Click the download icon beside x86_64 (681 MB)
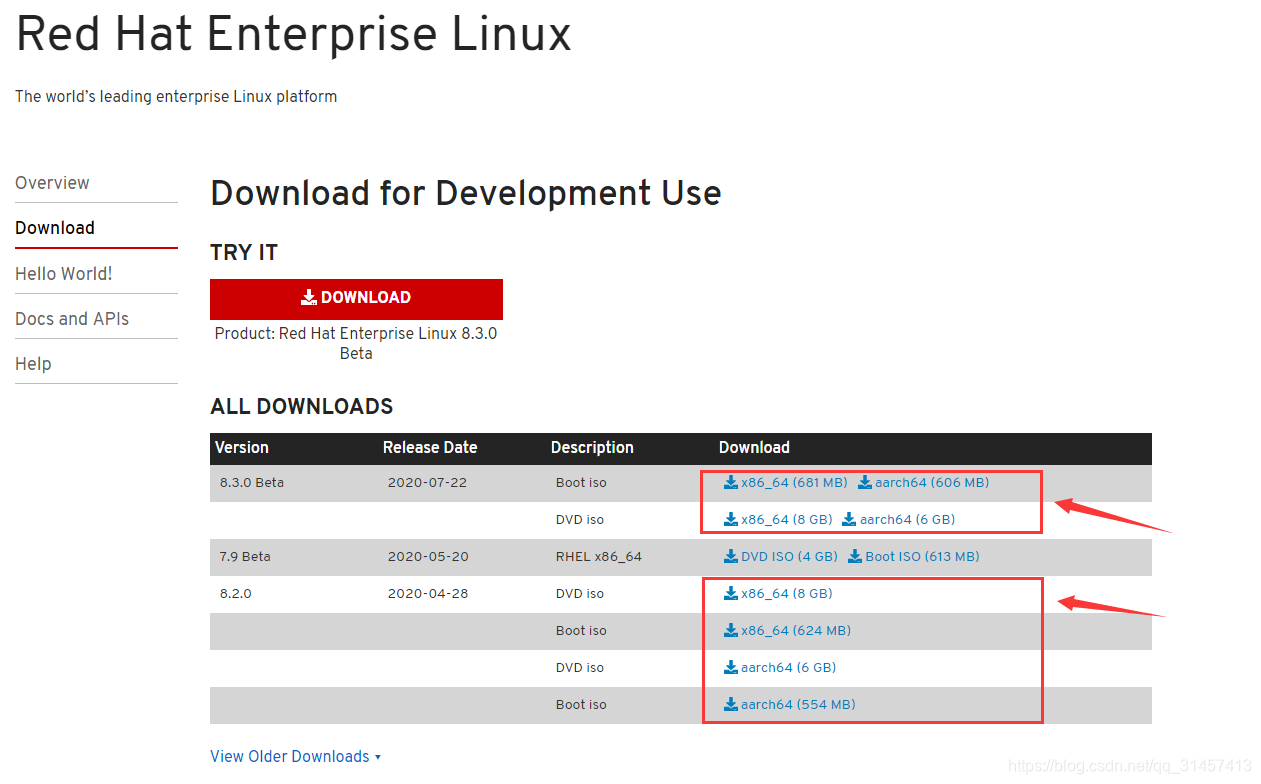1261x784 pixels. [x=729, y=482]
